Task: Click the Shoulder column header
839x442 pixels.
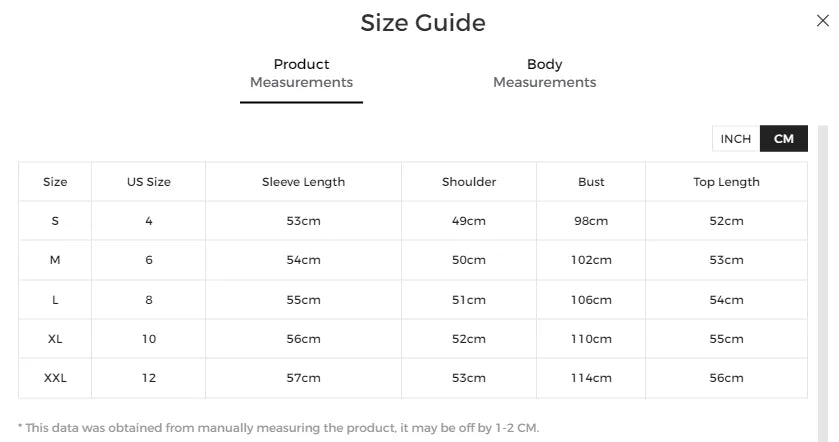Action: (469, 182)
